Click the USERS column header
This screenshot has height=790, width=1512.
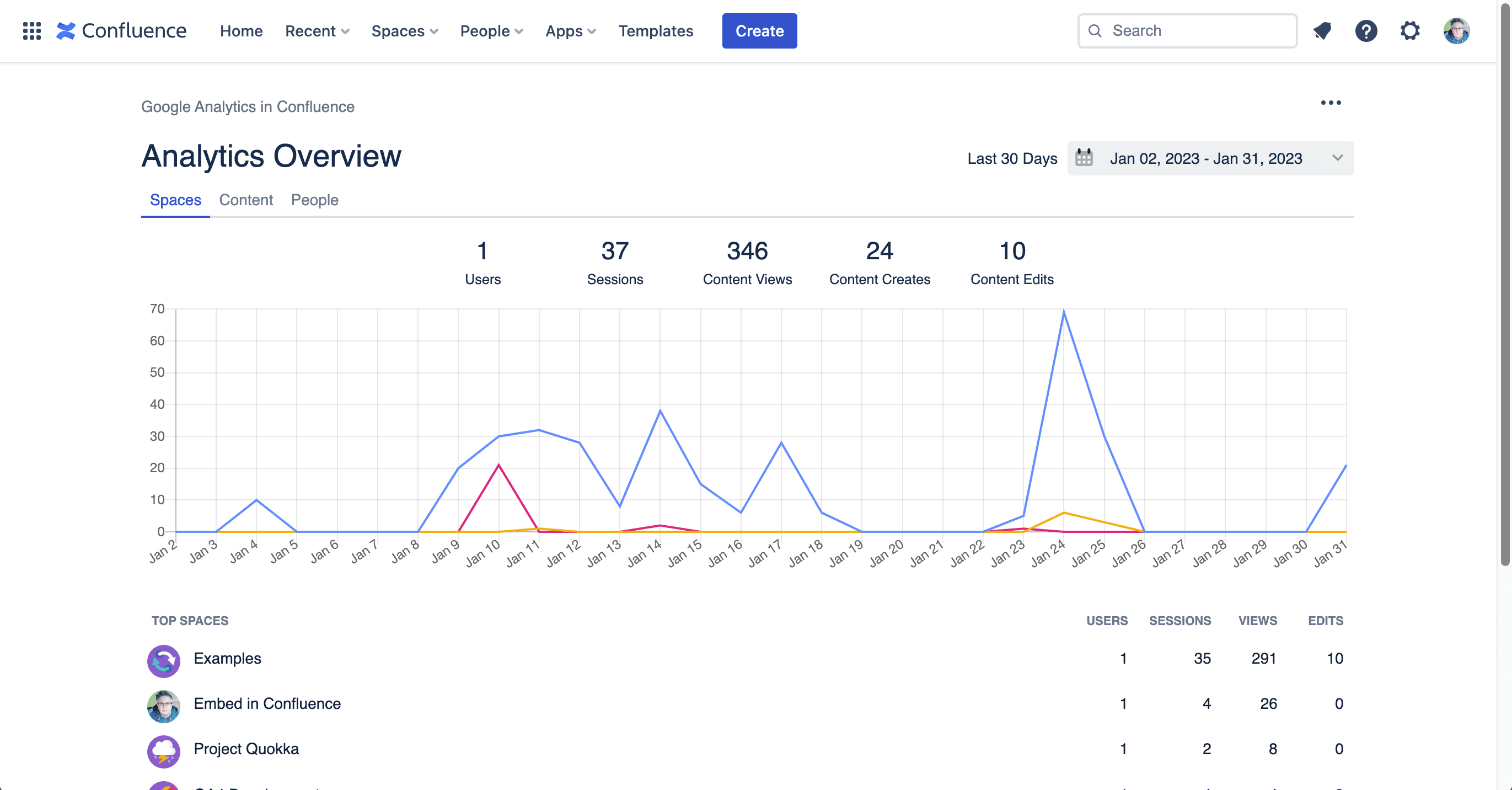[x=1106, y=620]
